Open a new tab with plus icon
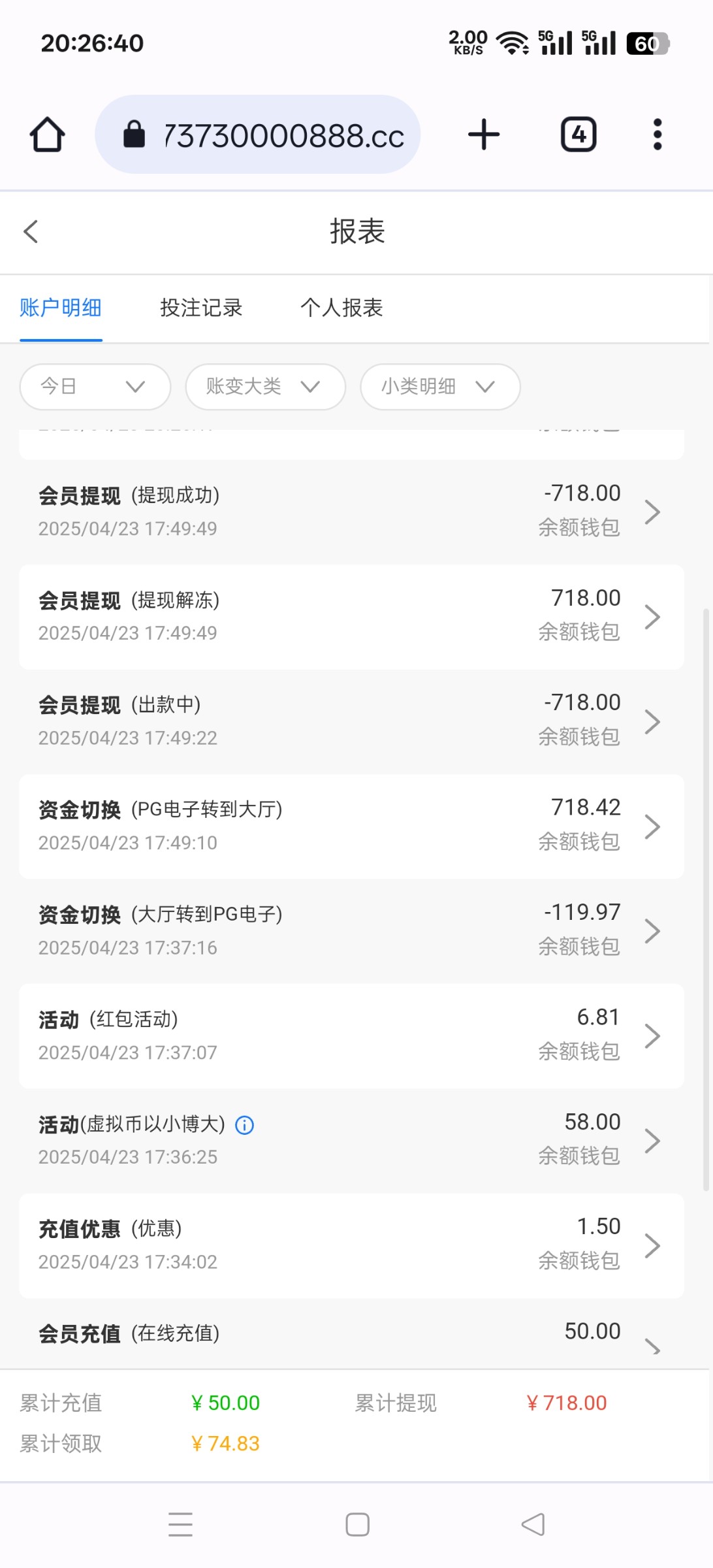 484,135
